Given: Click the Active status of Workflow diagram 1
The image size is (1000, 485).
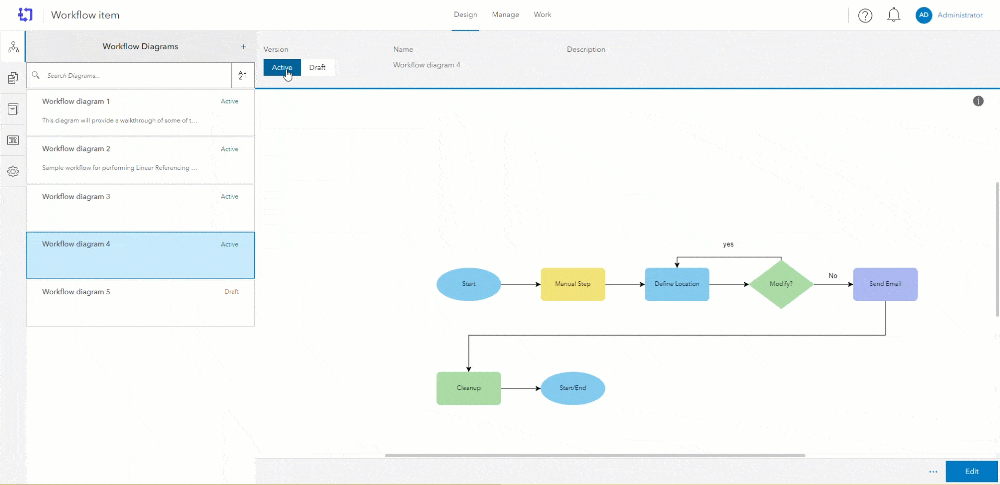Looking at the screenshot, I should pyautogui.click(x=230, y=101).
